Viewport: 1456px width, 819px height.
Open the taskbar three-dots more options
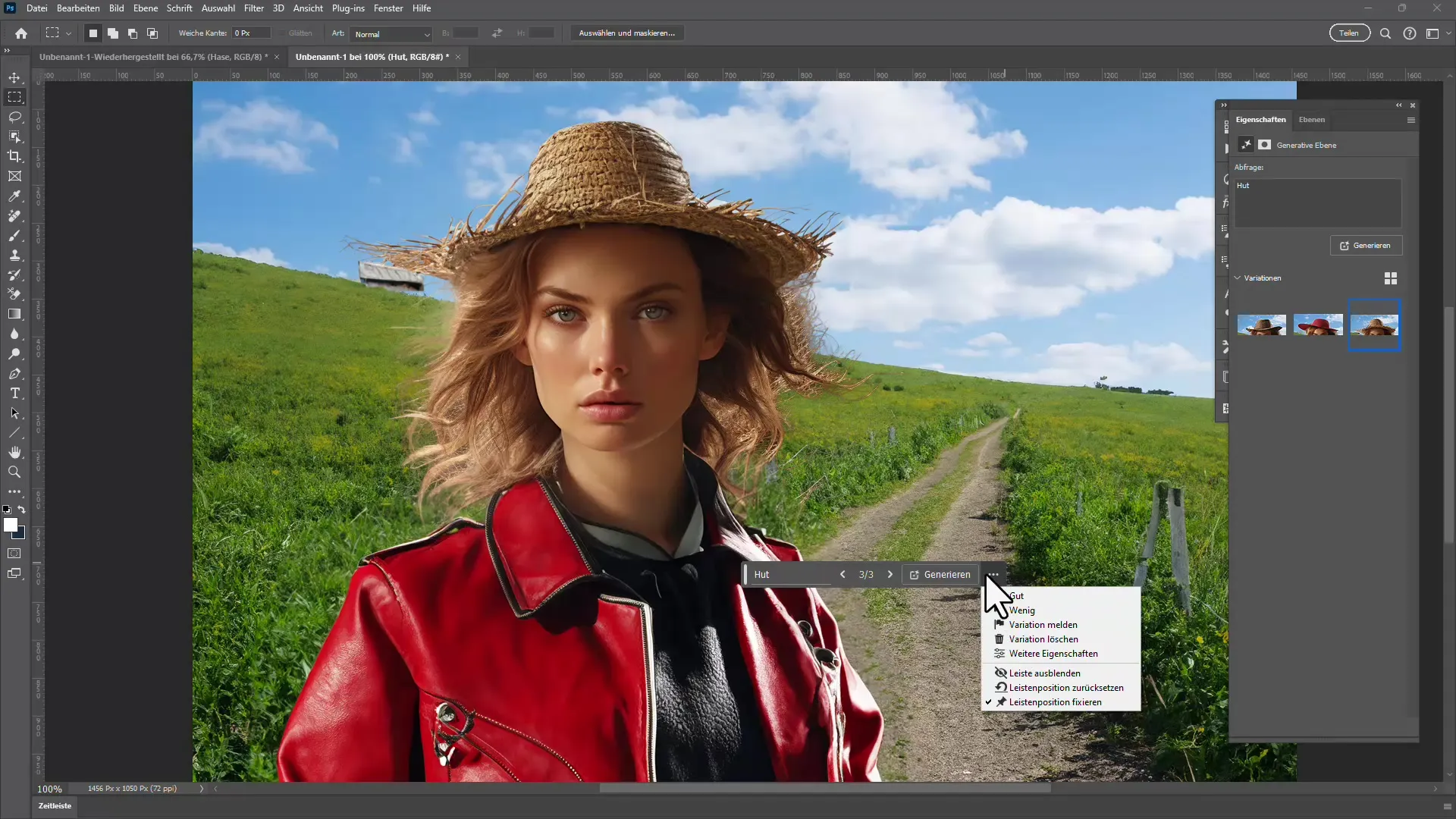[x=993, y=574]
